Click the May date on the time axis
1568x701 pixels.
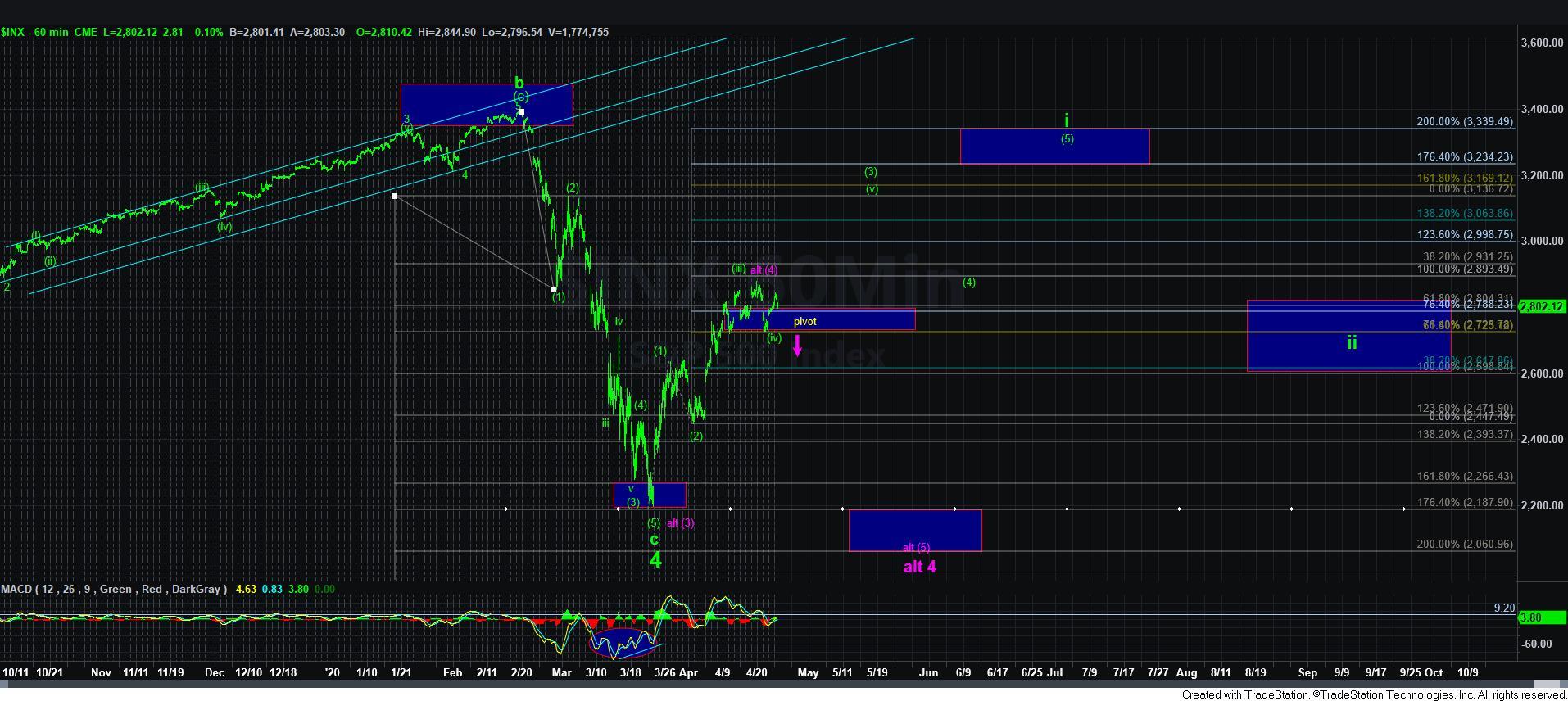pos(808,672)
